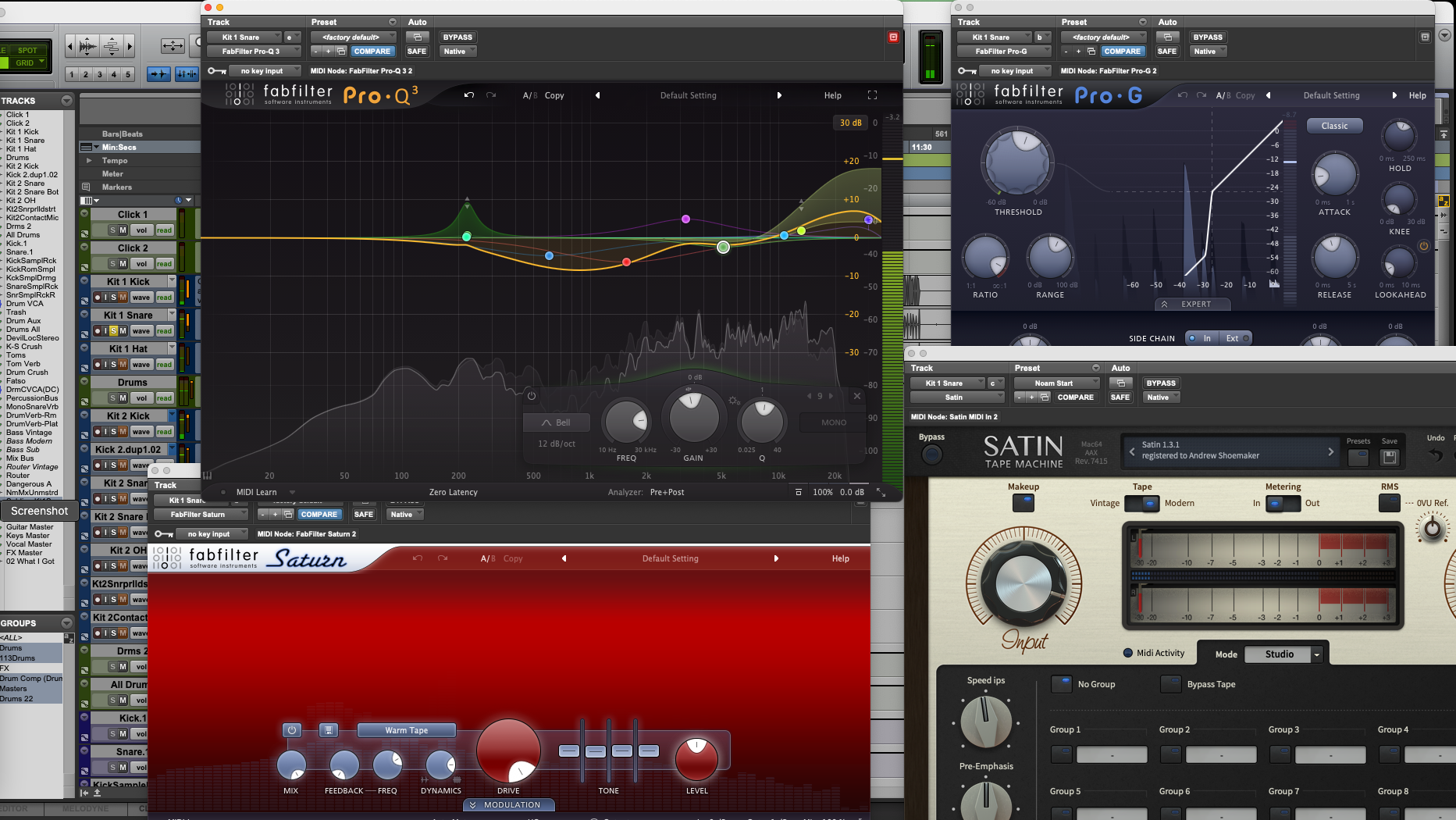The height and width of the screenshot is (820, 1456).
Task: Click Bell shape button in Pro-Q 3
Action: tap(556, 422)
